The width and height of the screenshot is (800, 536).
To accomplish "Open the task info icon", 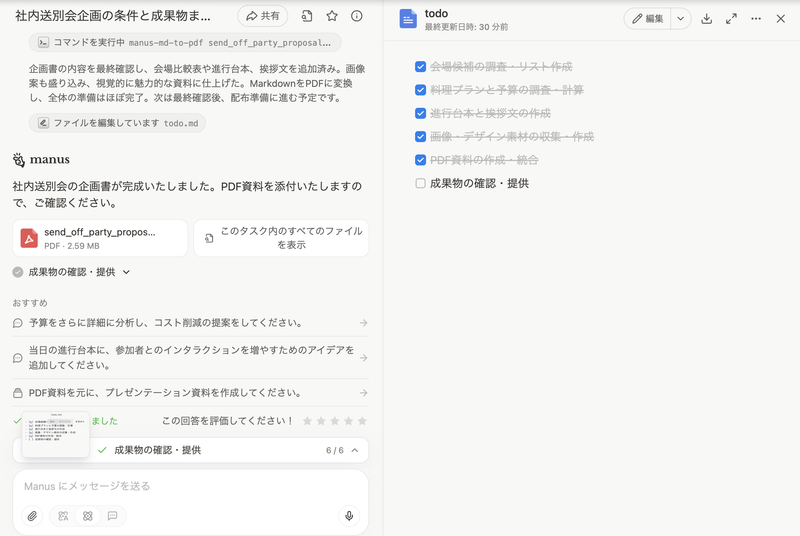I will [357, 17].
